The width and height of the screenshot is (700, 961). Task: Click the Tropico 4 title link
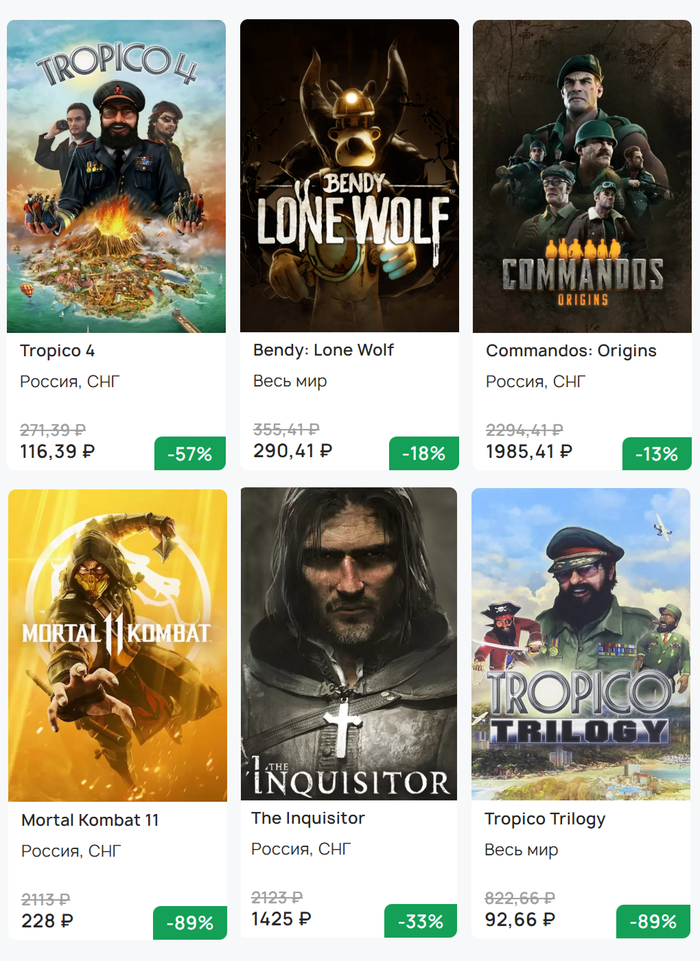(x=57, y=351)
